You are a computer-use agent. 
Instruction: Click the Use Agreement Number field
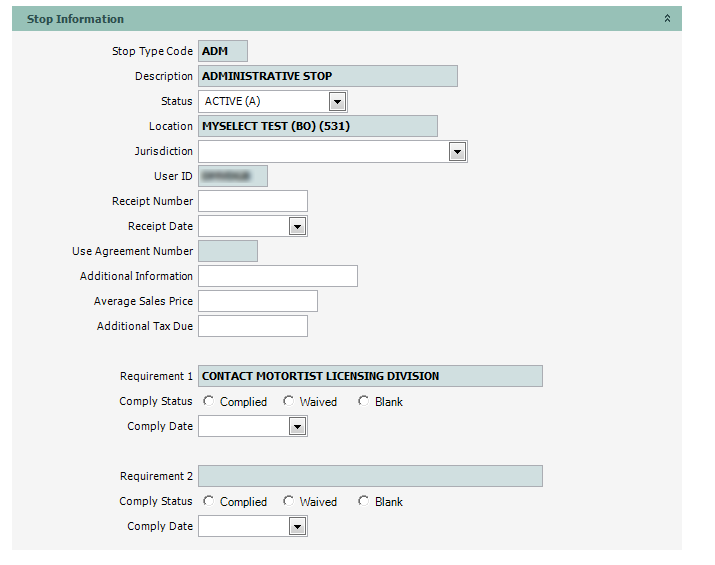(x=227, y=251)
